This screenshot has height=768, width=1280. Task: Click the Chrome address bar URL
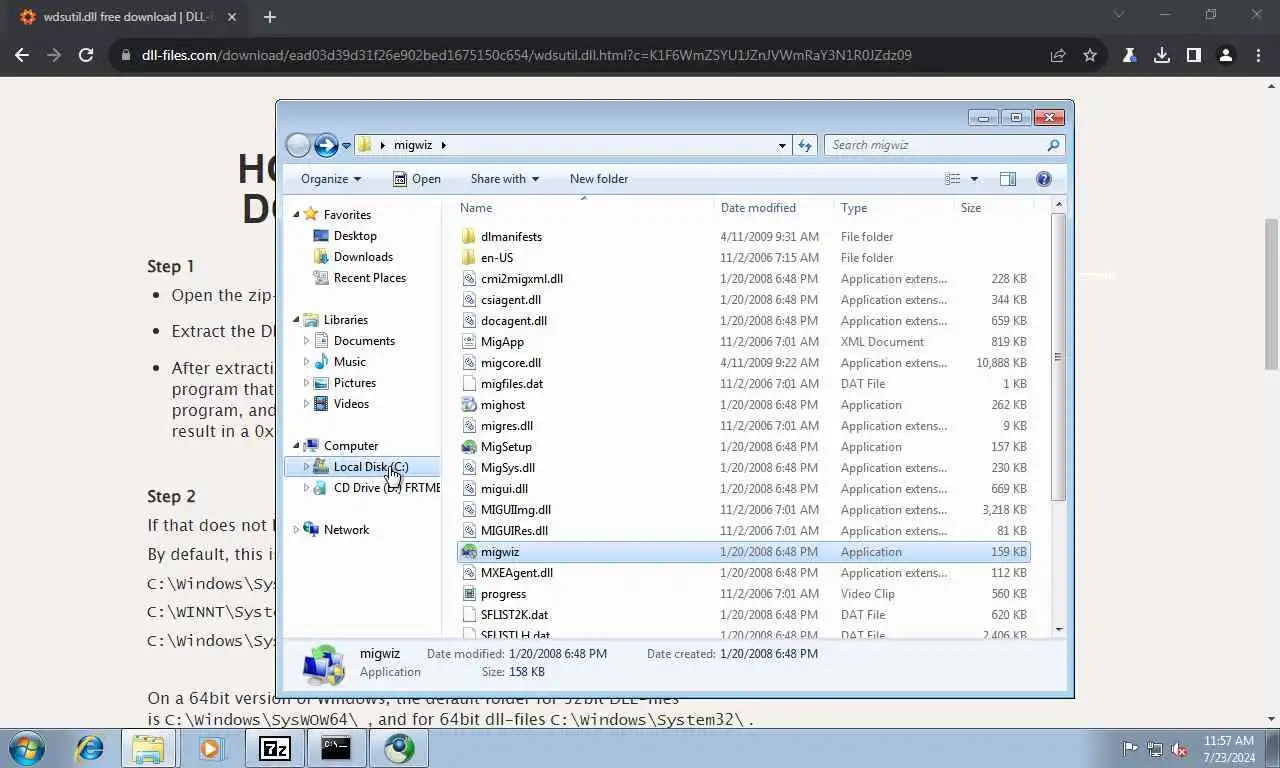[527, 55]
